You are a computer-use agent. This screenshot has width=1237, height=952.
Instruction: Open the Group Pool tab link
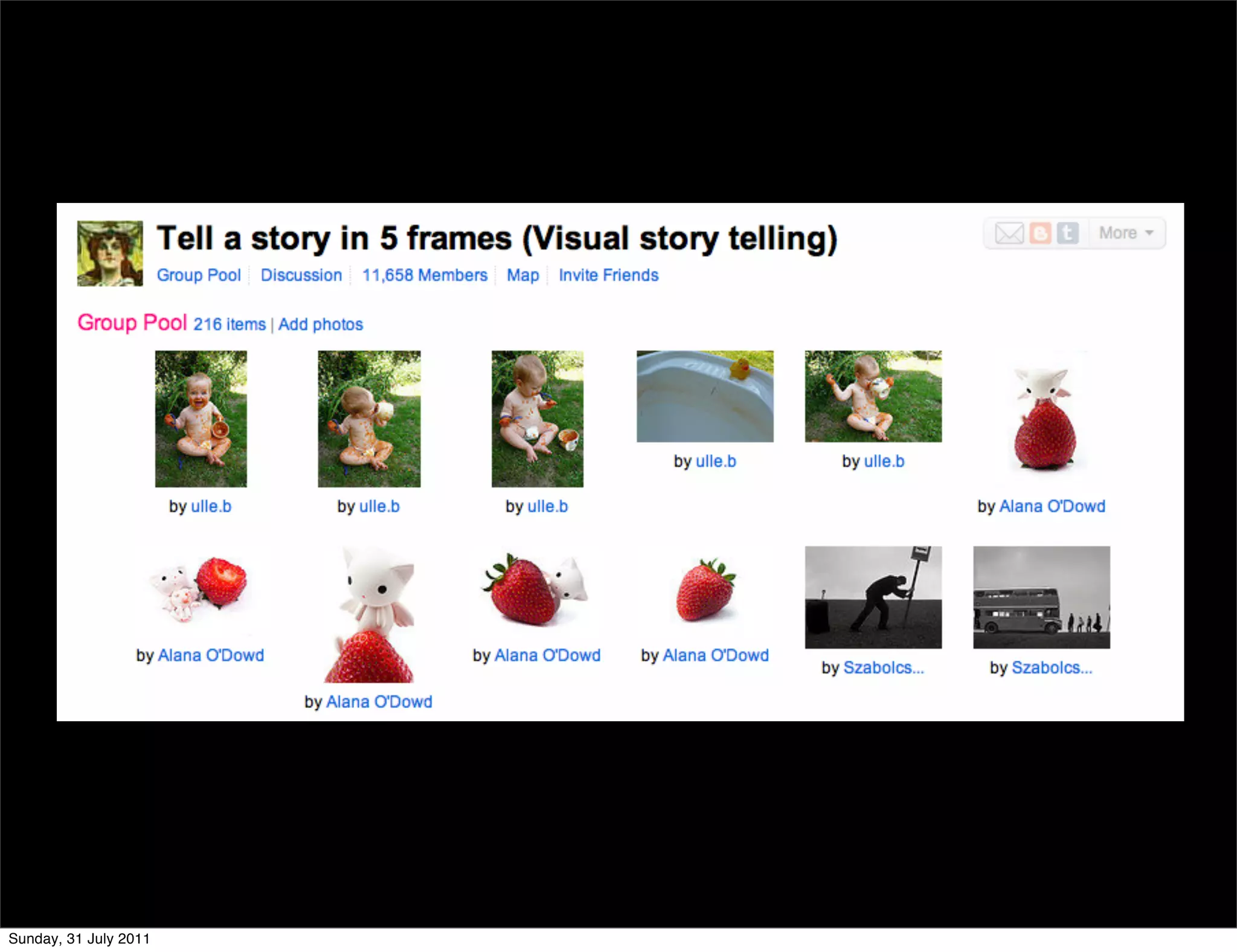point(199,275)
